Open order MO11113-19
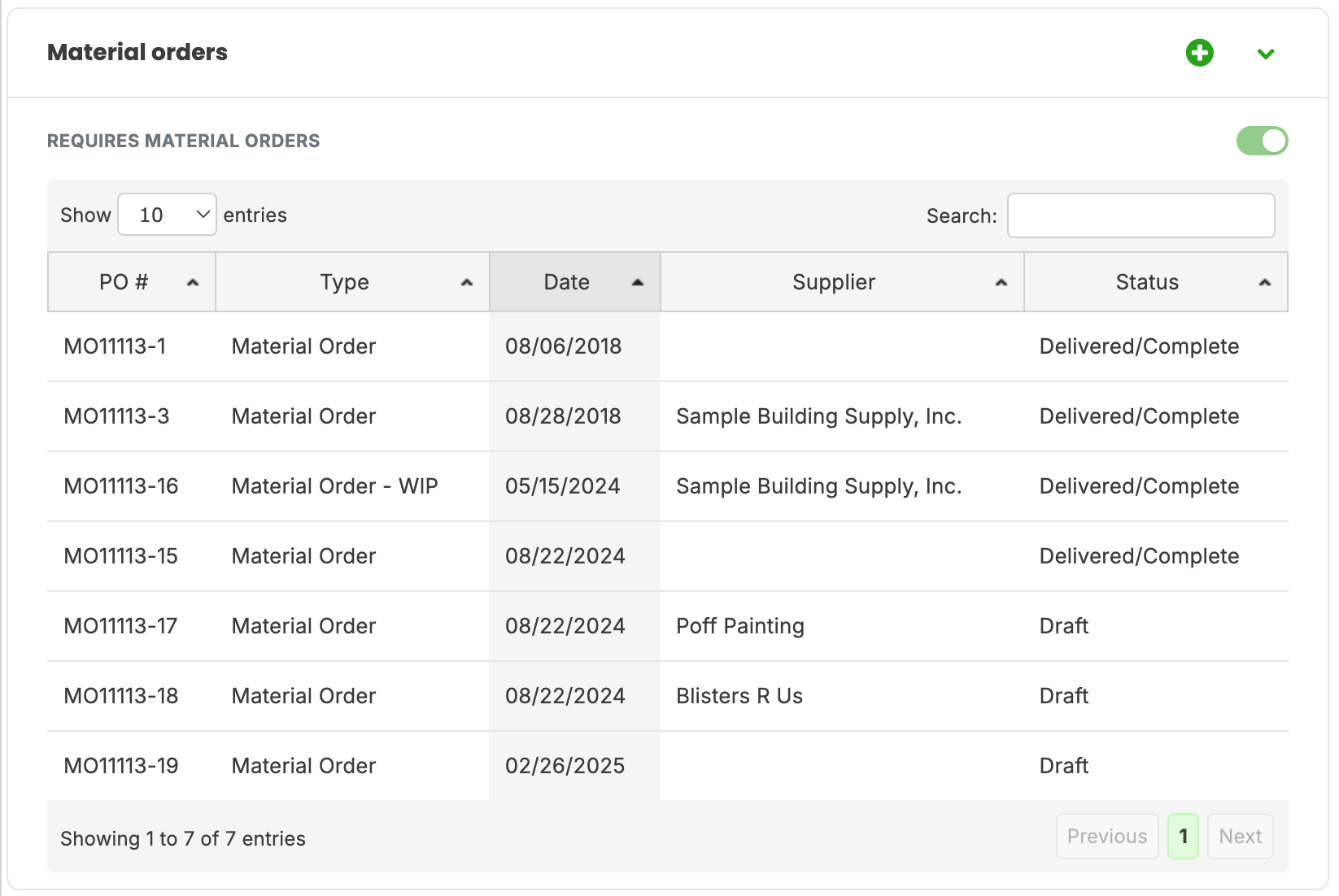The width and height of the screenshot is (1339, 896). point(121,767)
